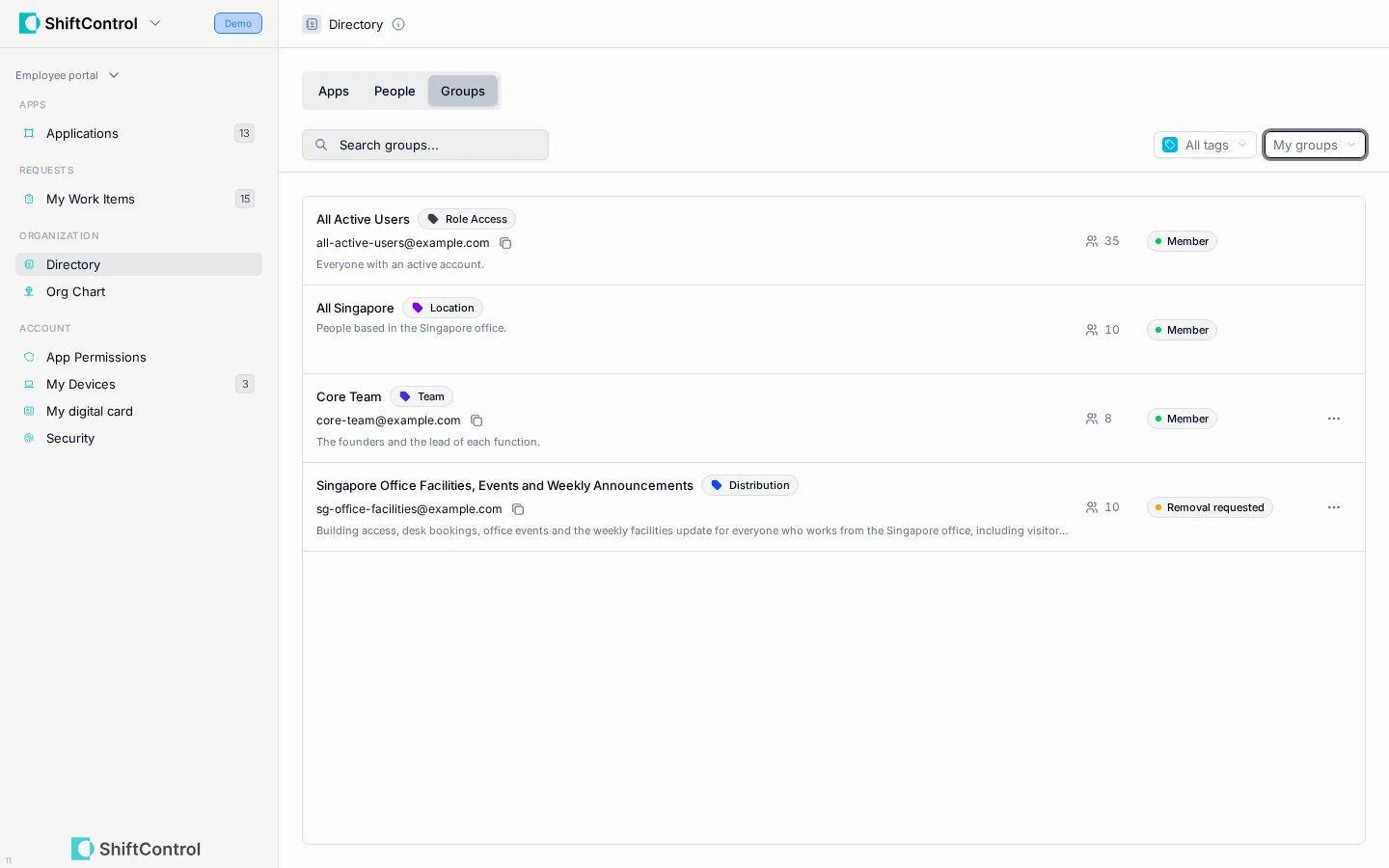This screenshot has width=1389, height=868.
Task: Open App Permissions
Action: click(139, 357)
